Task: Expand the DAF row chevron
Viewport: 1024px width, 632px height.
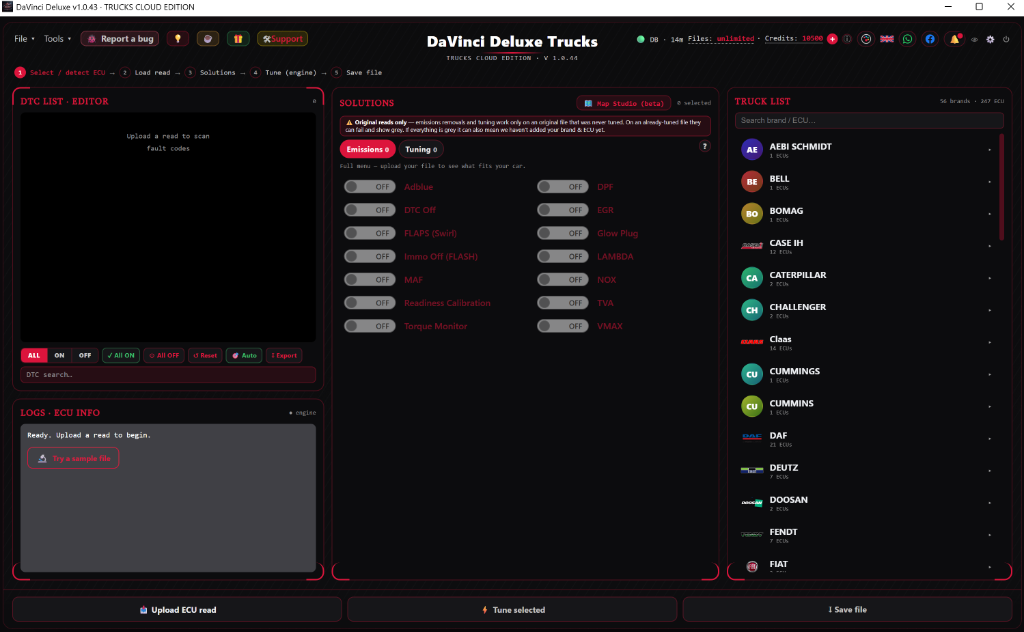Action: tap(989, 439)
